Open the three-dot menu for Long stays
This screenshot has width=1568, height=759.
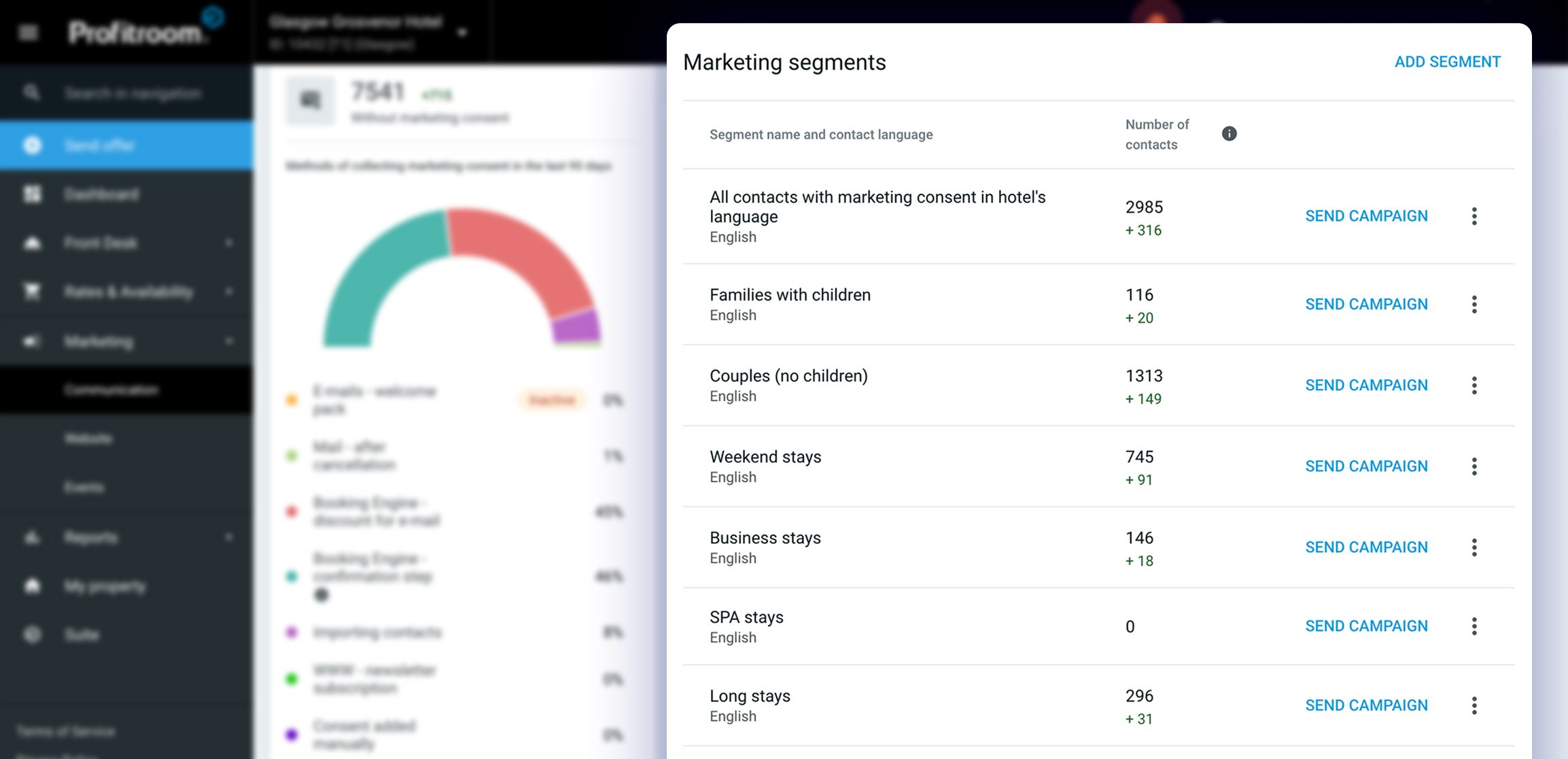point(1474,705)
